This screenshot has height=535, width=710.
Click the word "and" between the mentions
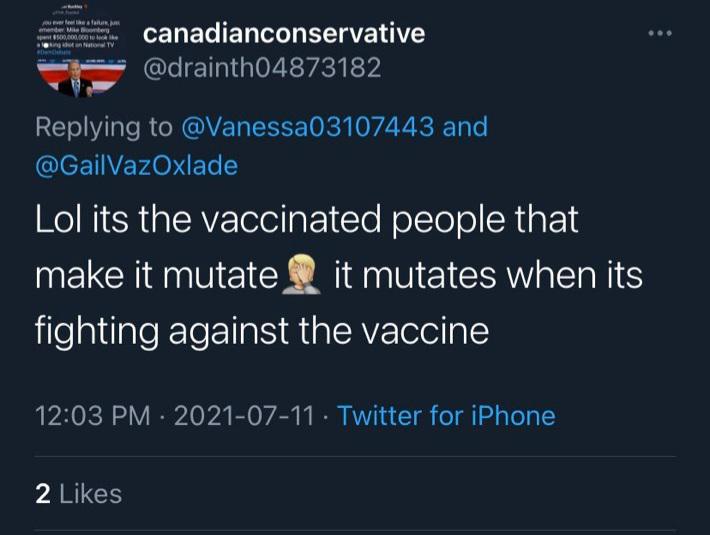click(464, 127)
